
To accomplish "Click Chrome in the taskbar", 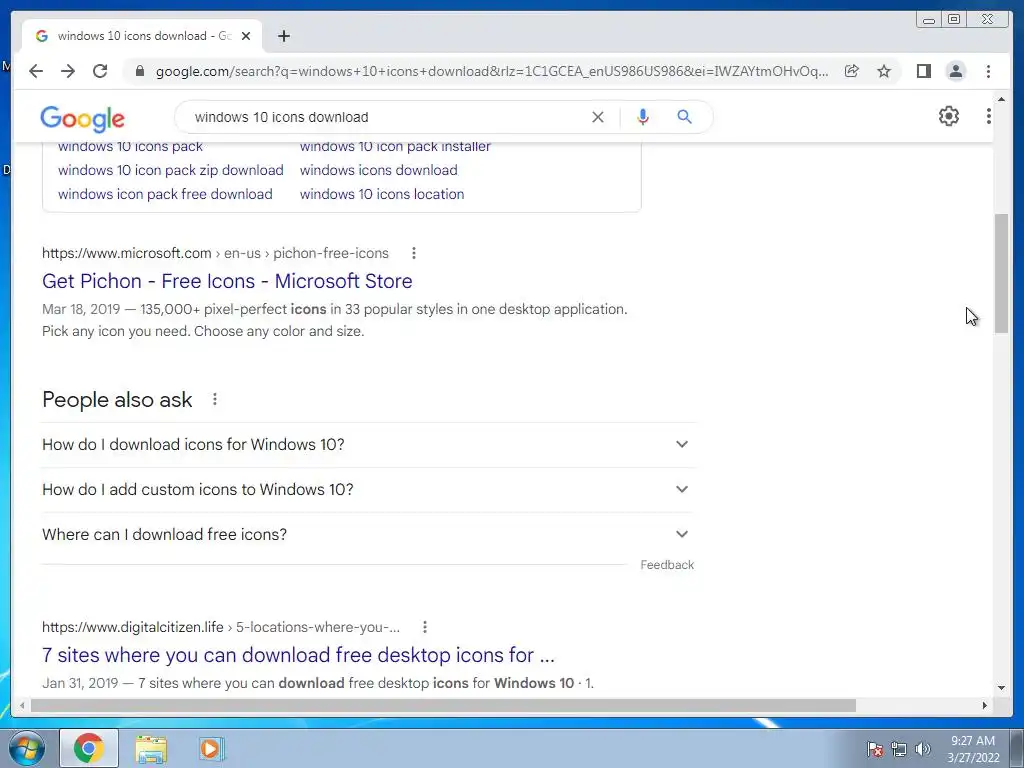I will 89,748.
